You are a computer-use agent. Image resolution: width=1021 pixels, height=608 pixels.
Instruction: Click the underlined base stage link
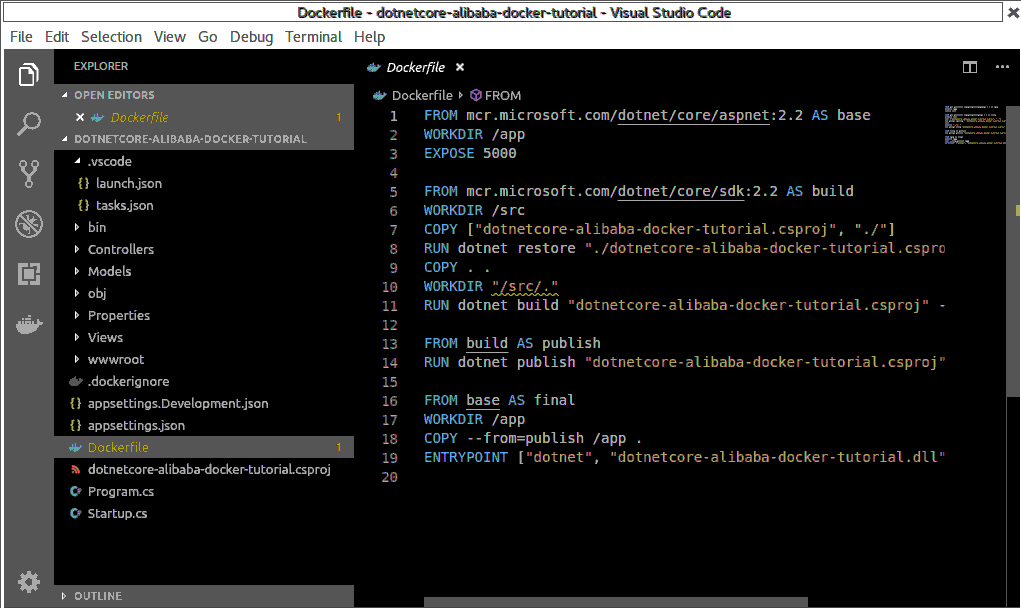483,400
